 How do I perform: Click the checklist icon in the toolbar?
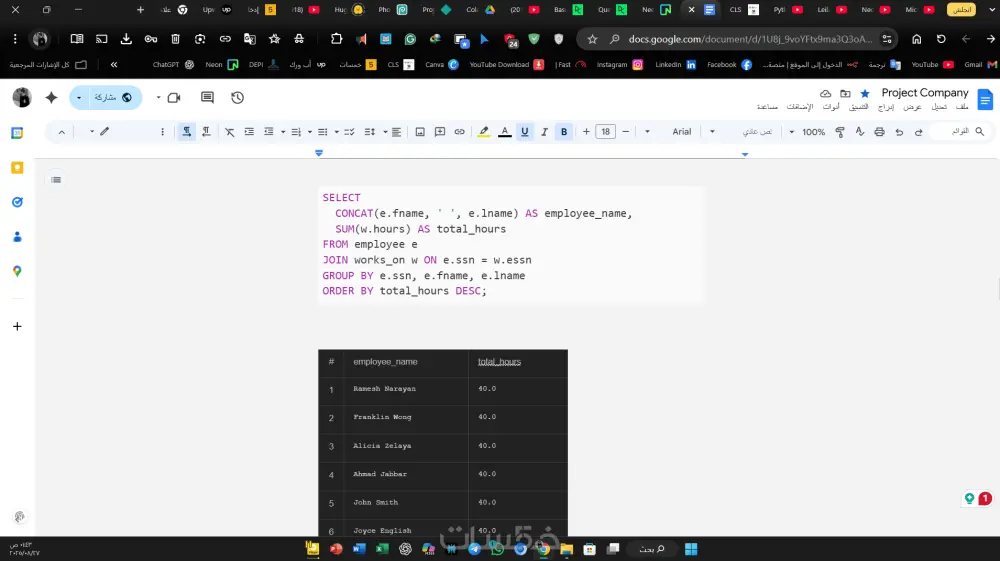349,132
